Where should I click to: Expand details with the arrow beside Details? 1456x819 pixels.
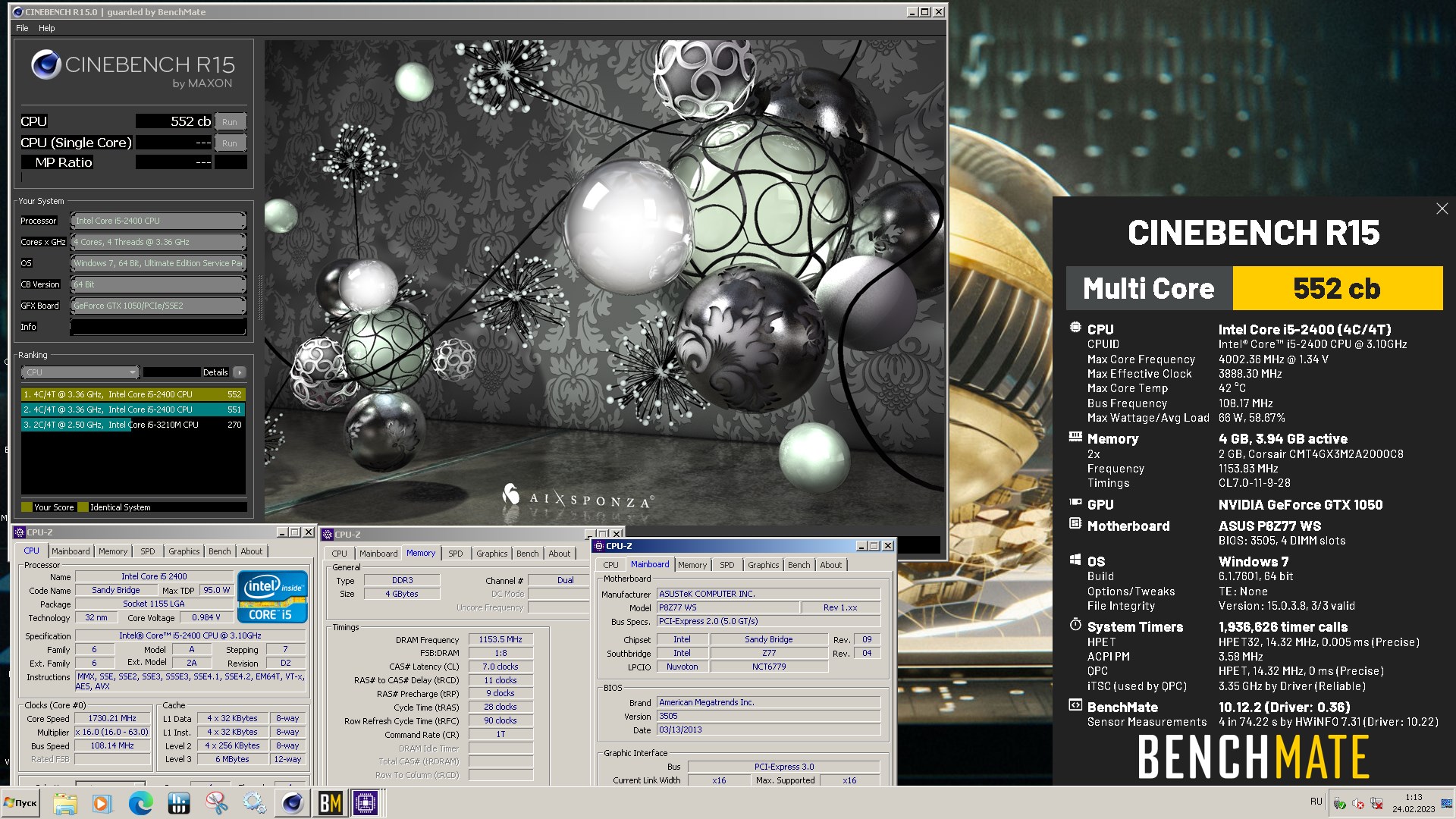pos(239,372)
